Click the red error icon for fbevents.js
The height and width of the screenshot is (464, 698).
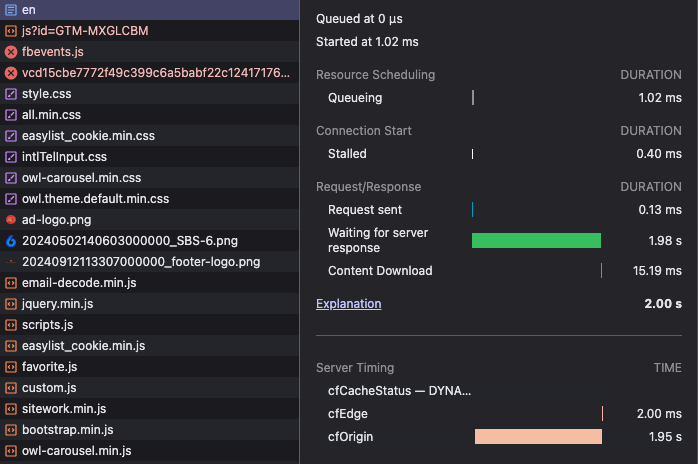[10, 52]
